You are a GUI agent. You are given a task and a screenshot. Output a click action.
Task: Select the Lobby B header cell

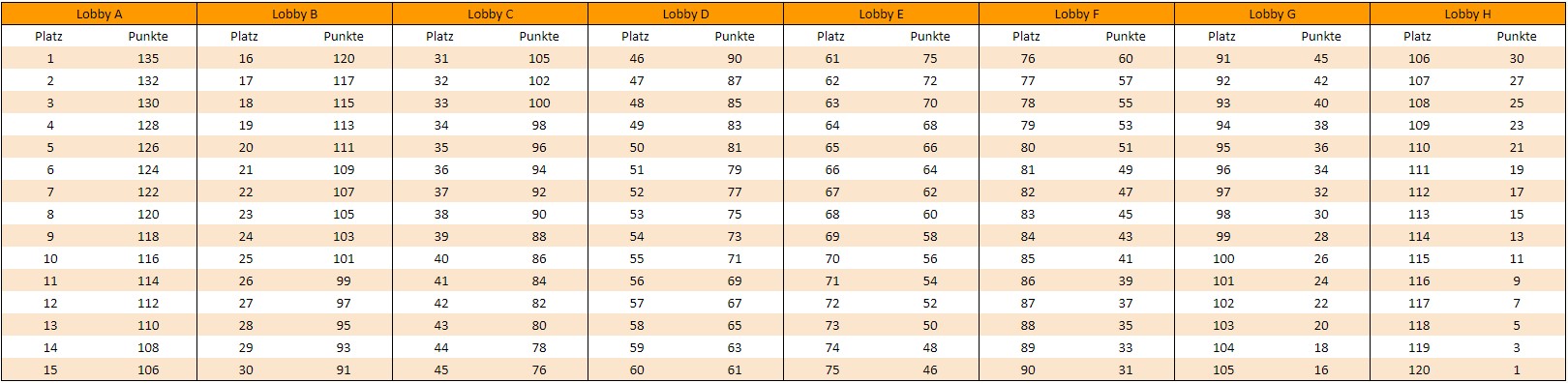(294, 14)
